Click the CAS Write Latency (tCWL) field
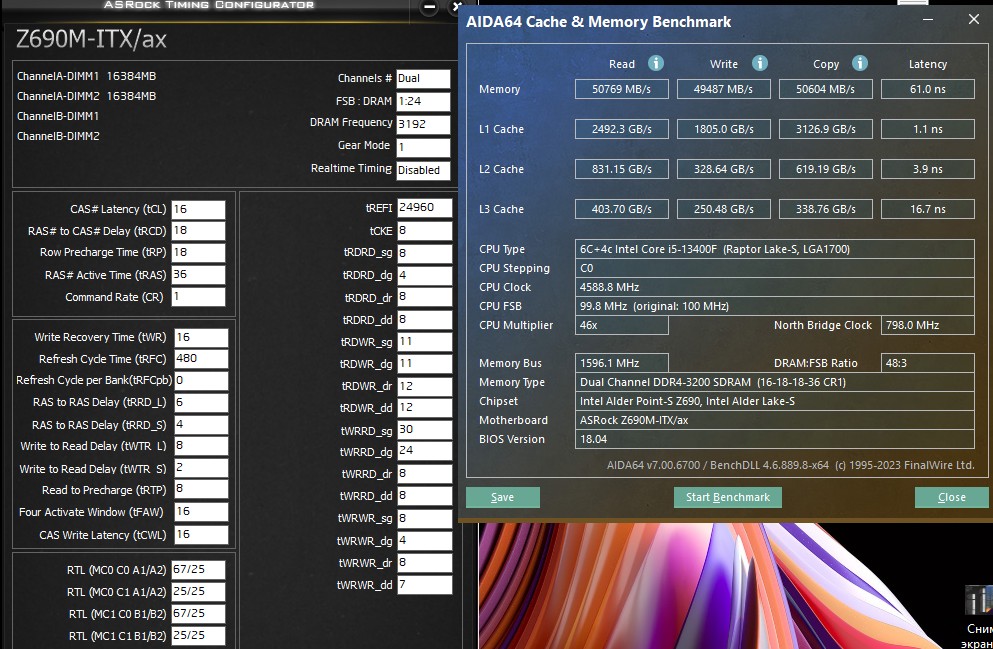 pos(201,534)
